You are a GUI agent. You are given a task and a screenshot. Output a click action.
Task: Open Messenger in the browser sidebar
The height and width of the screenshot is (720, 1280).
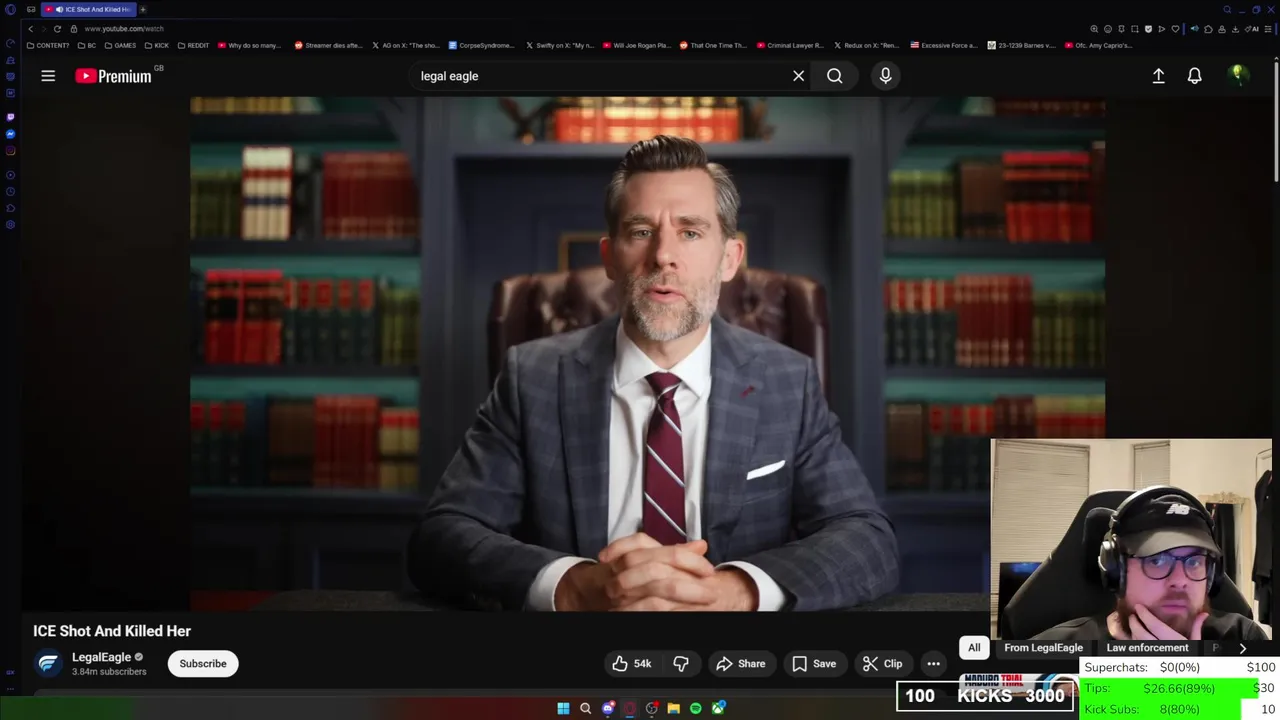coord(10,134)
